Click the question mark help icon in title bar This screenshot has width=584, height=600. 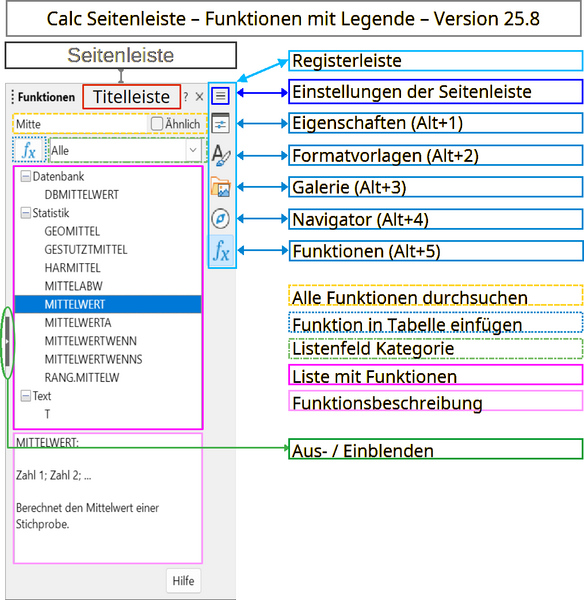tap(186, 97)
